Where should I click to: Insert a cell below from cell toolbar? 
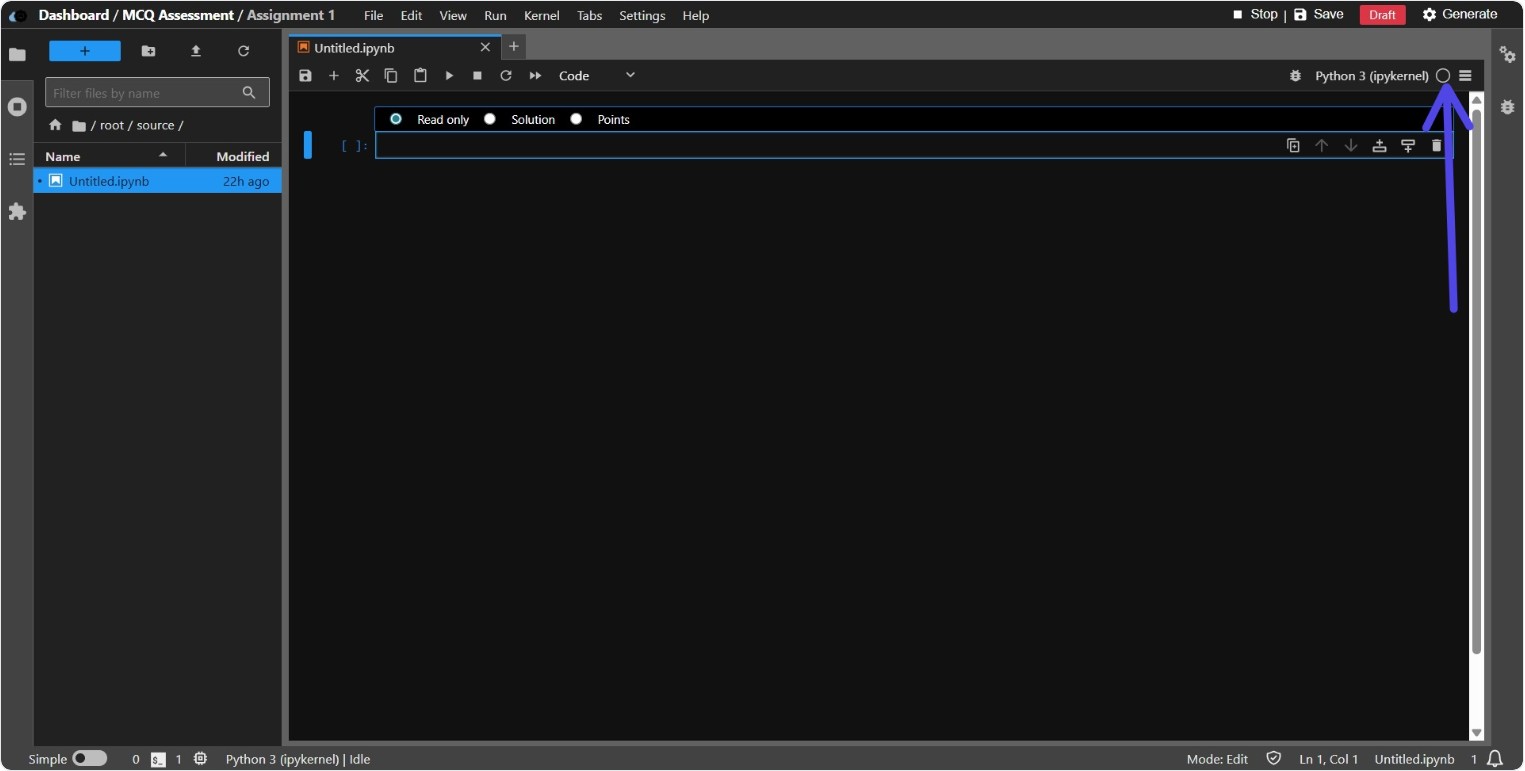coord(1408,145)
